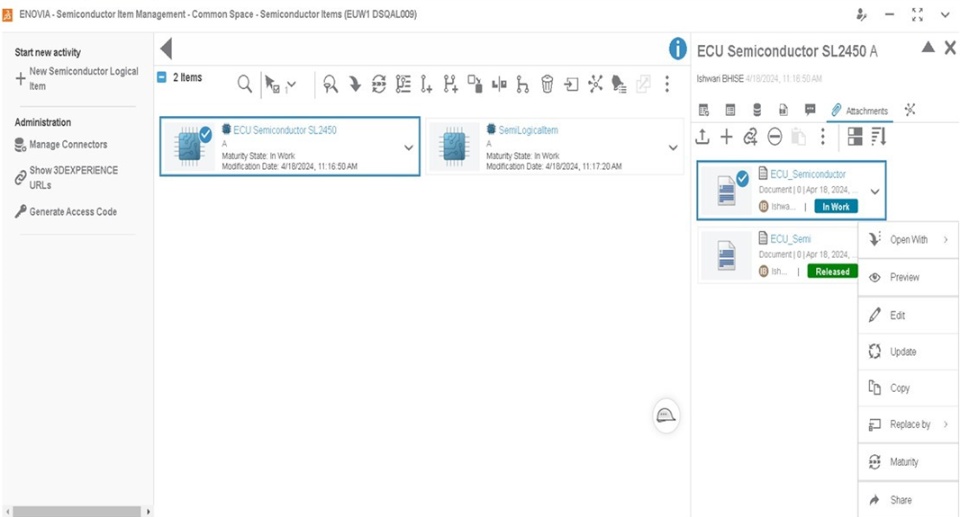Select Maturity in the context menu
Screen dimensions: 960x517
click(x=908, y=462)
